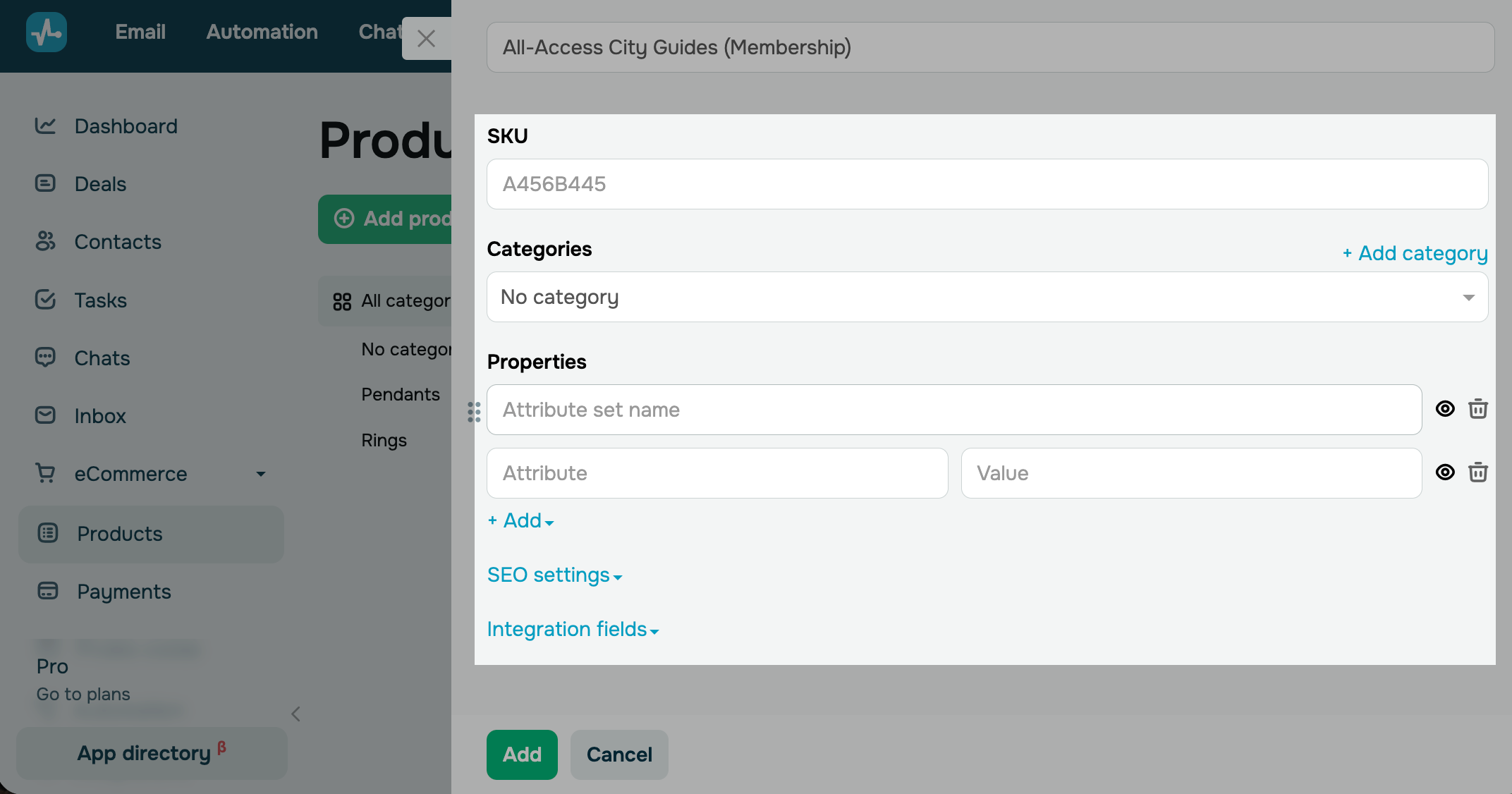Toggle visibility of the attribute set
Image resolution: width=1512 pixels, height=794 pixels.
1445,409
